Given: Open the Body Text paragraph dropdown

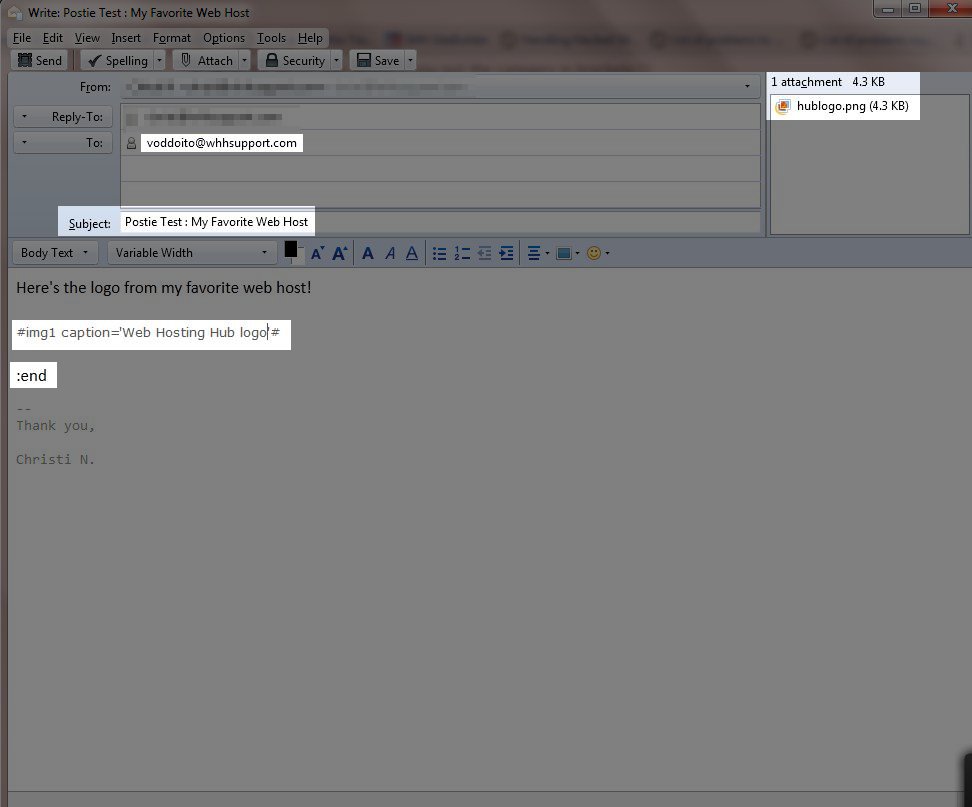Looking at the screenshot, I should click(x=55, y=253).
